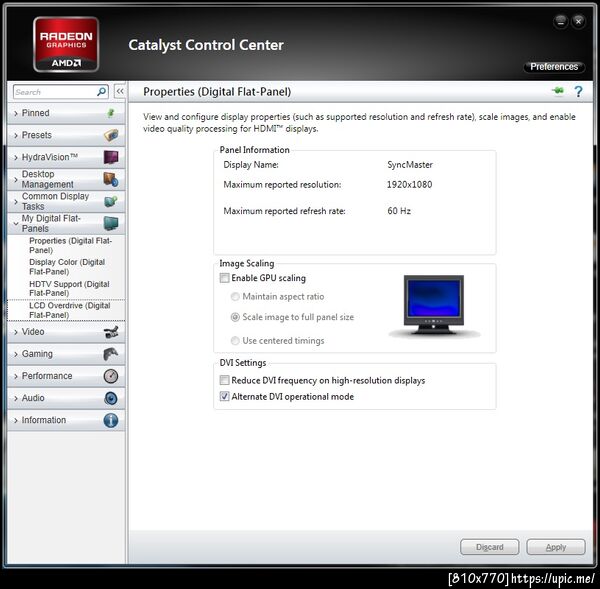Open Properties (Digital Flat-Panel) page
Screen dimensions: 600x589
pyautogui.click(x=70, y=245)
